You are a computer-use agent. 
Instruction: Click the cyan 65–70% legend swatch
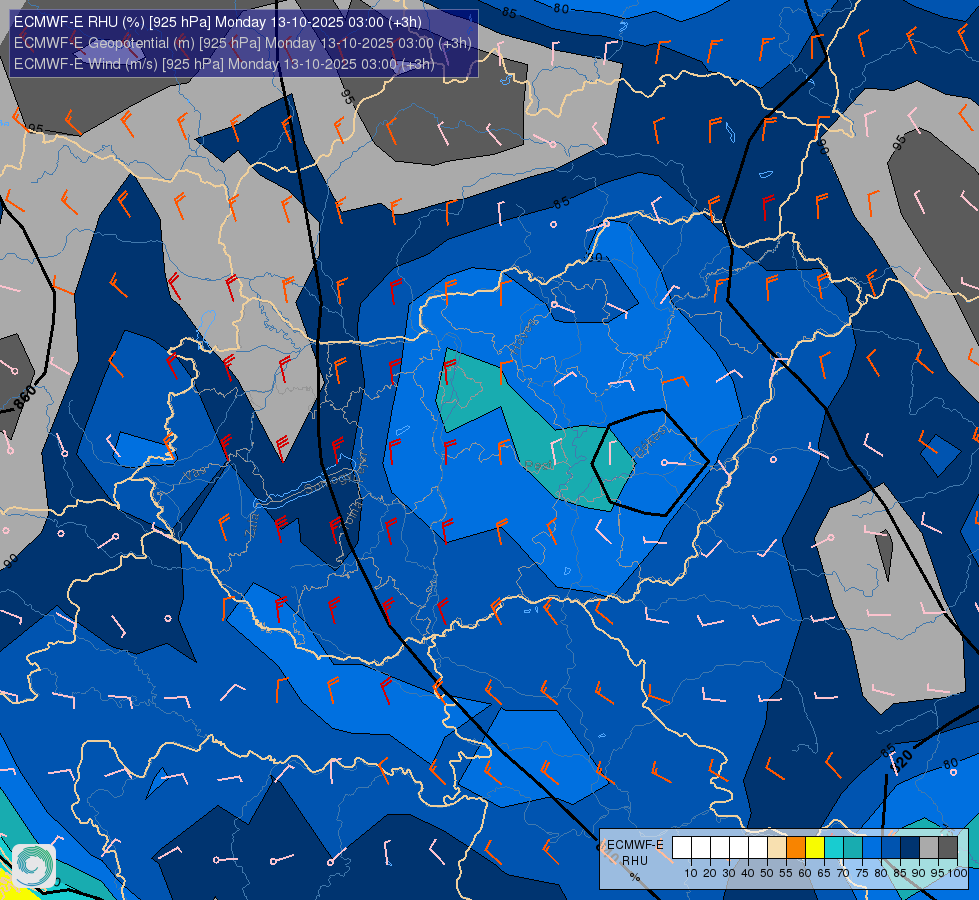834,848
